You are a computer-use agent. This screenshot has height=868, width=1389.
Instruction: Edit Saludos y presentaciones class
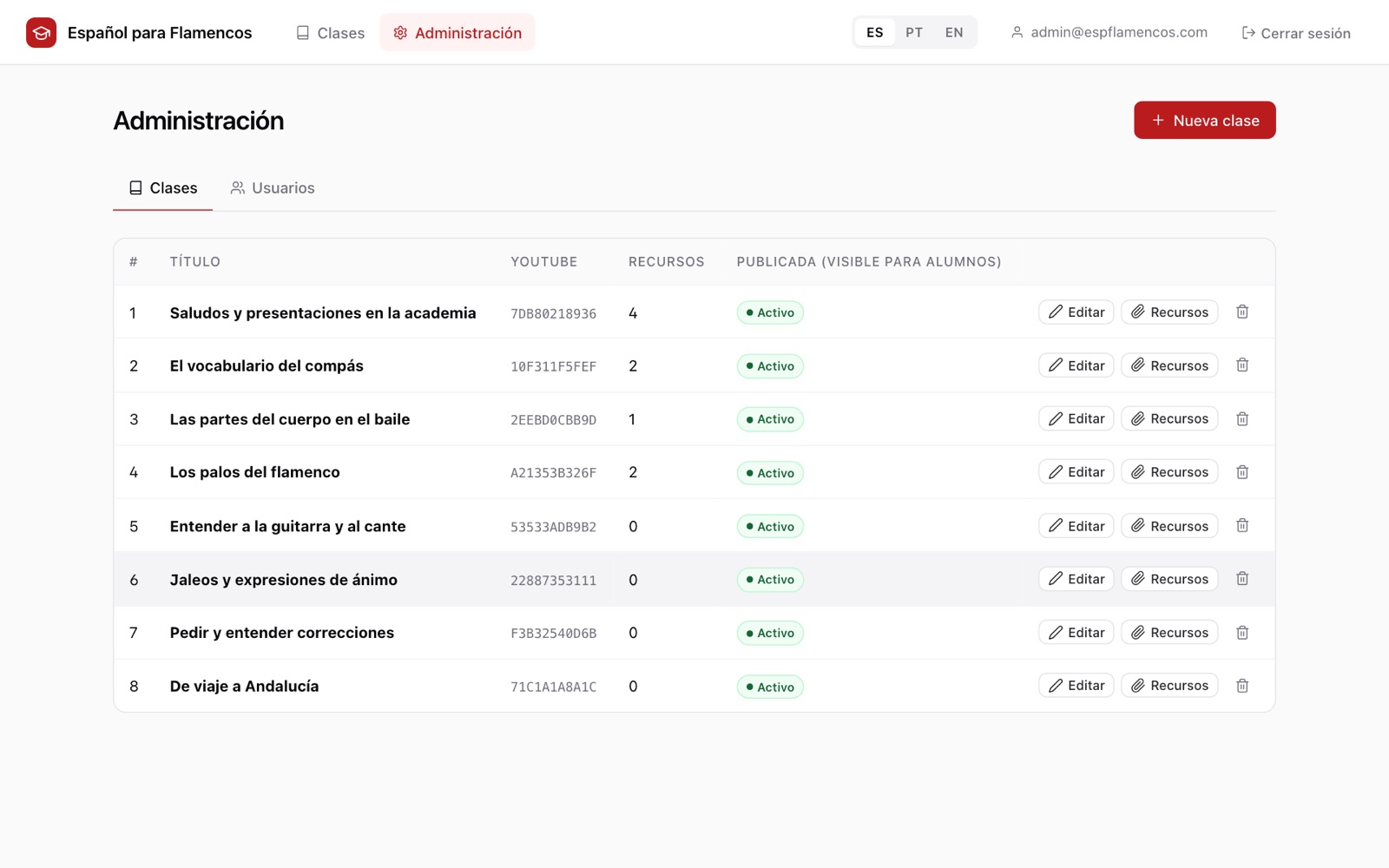click(1076, 312)
